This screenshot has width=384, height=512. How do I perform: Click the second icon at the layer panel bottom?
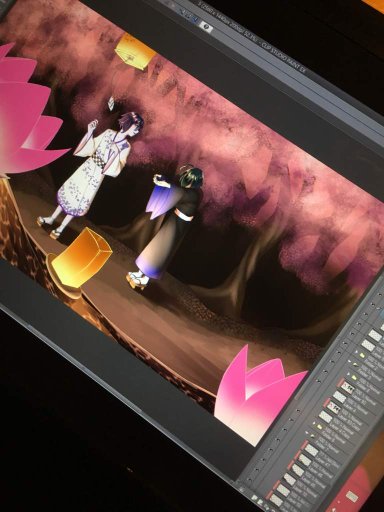(x=260, y=502)
